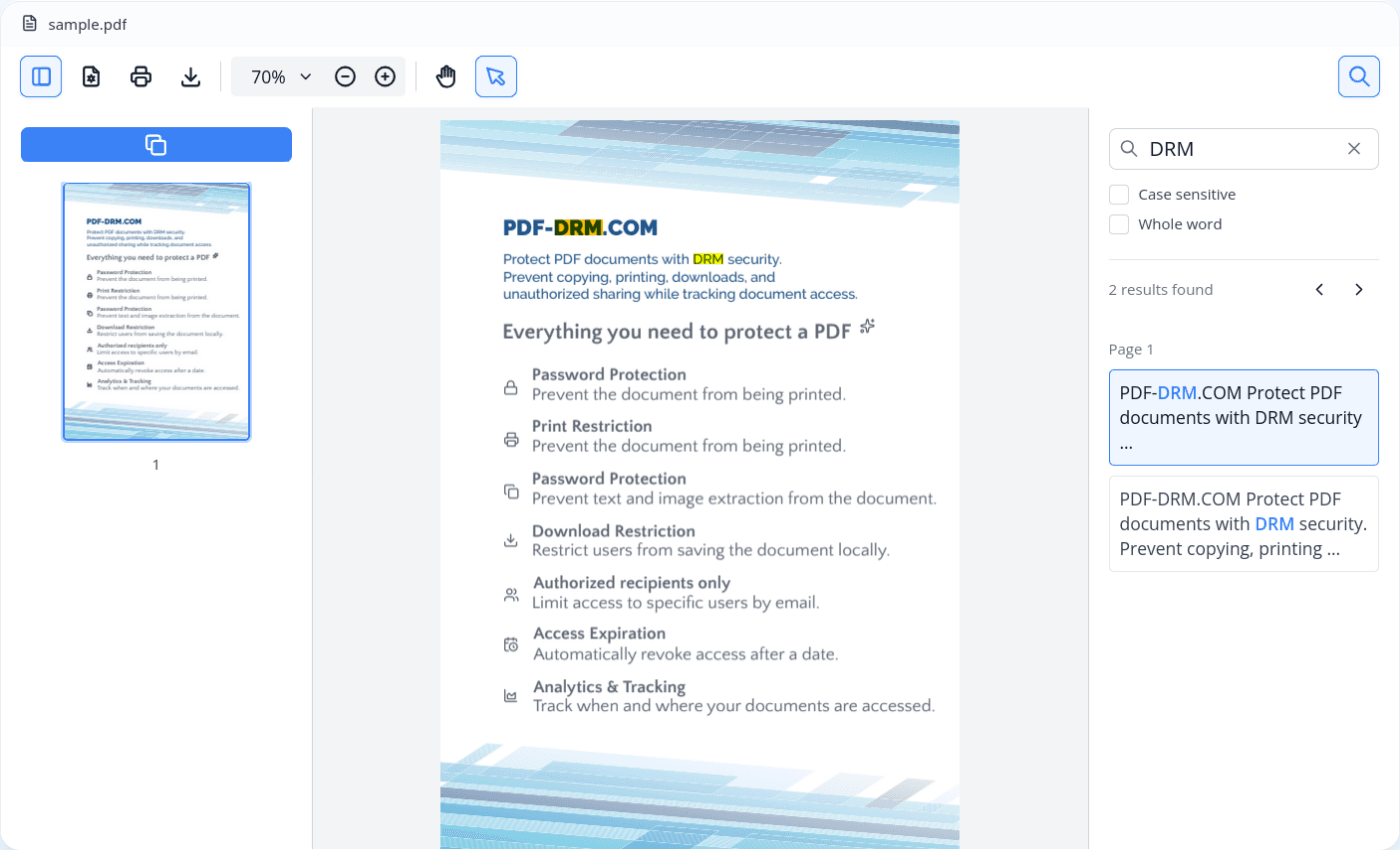Image resolution: width=1400 pixels, height=850 pixels.
Task: Go to the next search result
Action: tap(1358, 290)
